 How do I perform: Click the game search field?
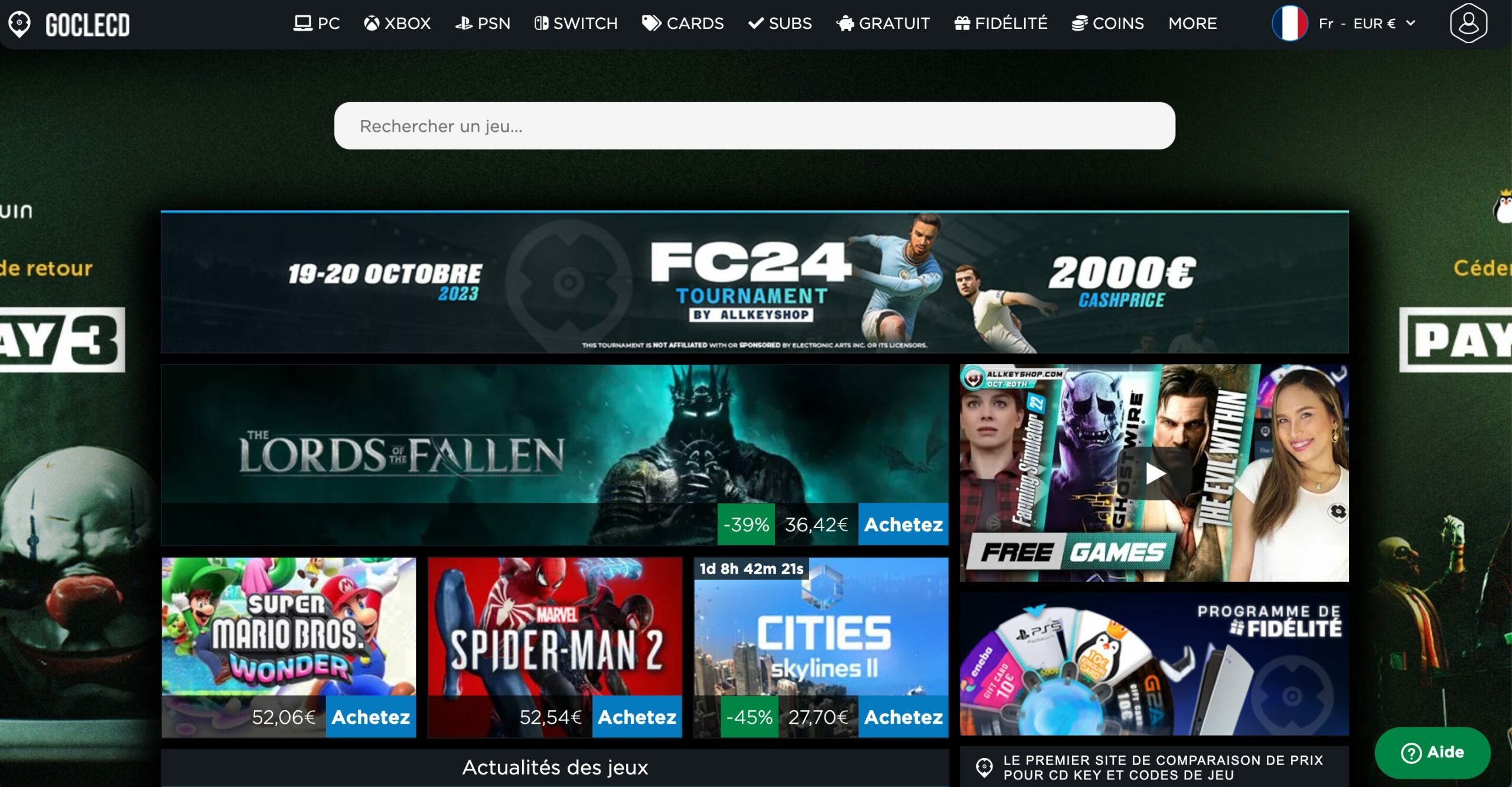754,126
